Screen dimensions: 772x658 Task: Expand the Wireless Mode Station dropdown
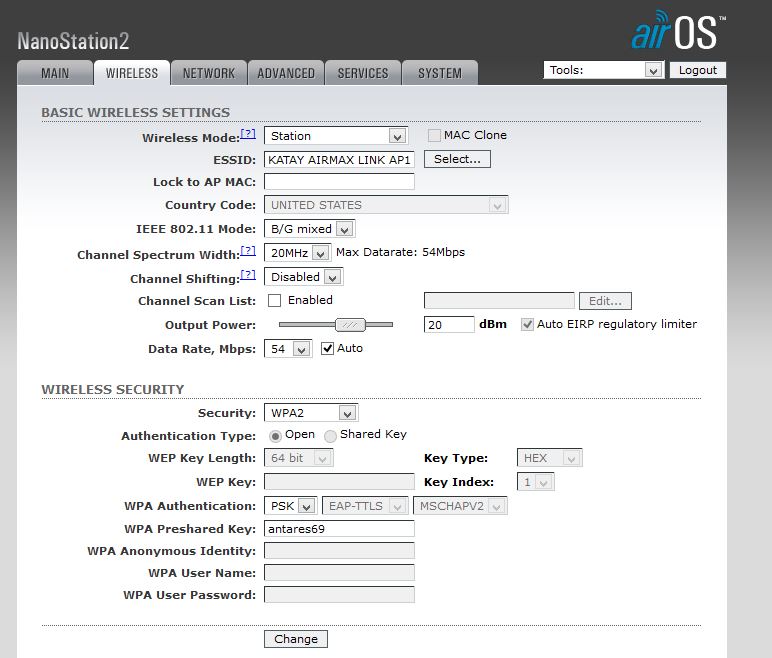click(336, 136)
